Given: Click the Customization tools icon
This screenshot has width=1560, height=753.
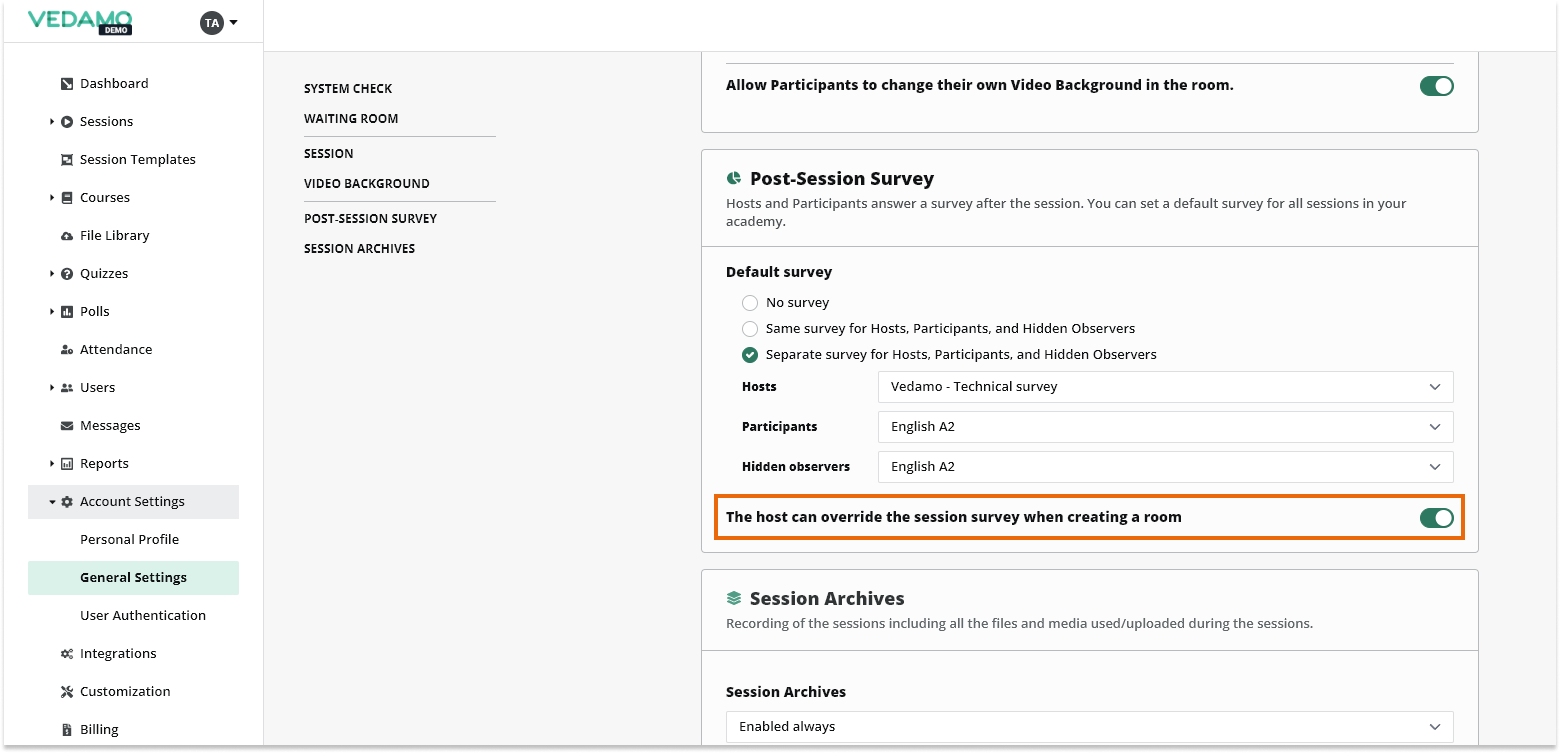Looking at the screenshot, I should click(67, 692).
